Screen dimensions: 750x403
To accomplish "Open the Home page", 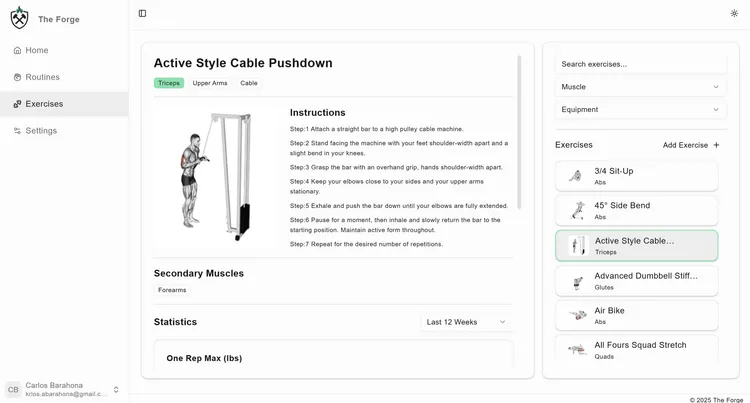I will pos(37,50).
